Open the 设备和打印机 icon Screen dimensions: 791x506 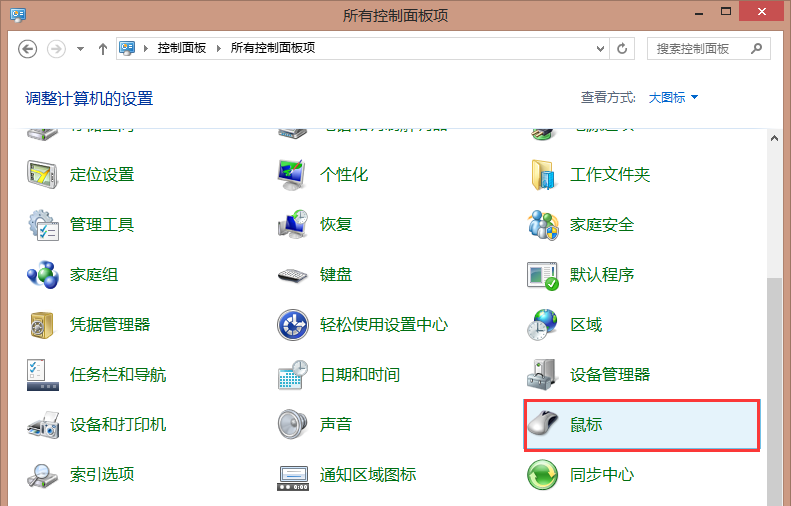coord(43,425)
